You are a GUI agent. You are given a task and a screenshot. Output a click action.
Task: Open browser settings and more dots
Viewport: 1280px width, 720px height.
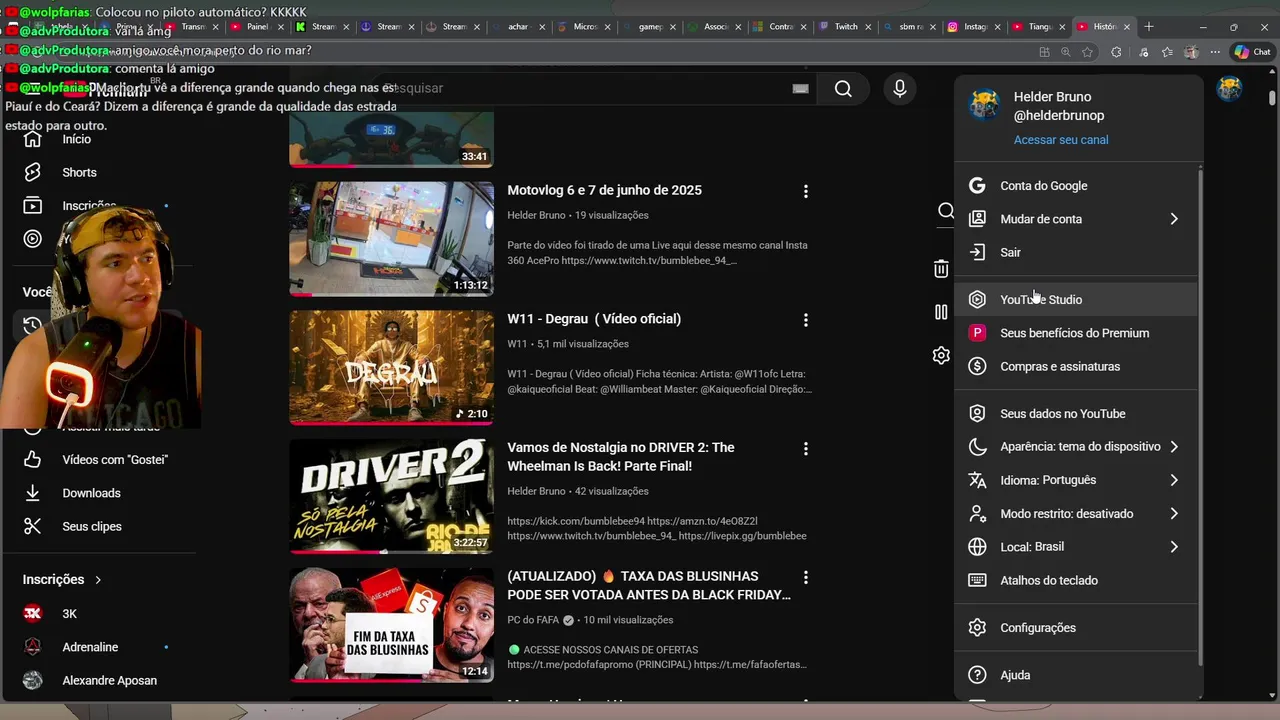coord(1215,52)
